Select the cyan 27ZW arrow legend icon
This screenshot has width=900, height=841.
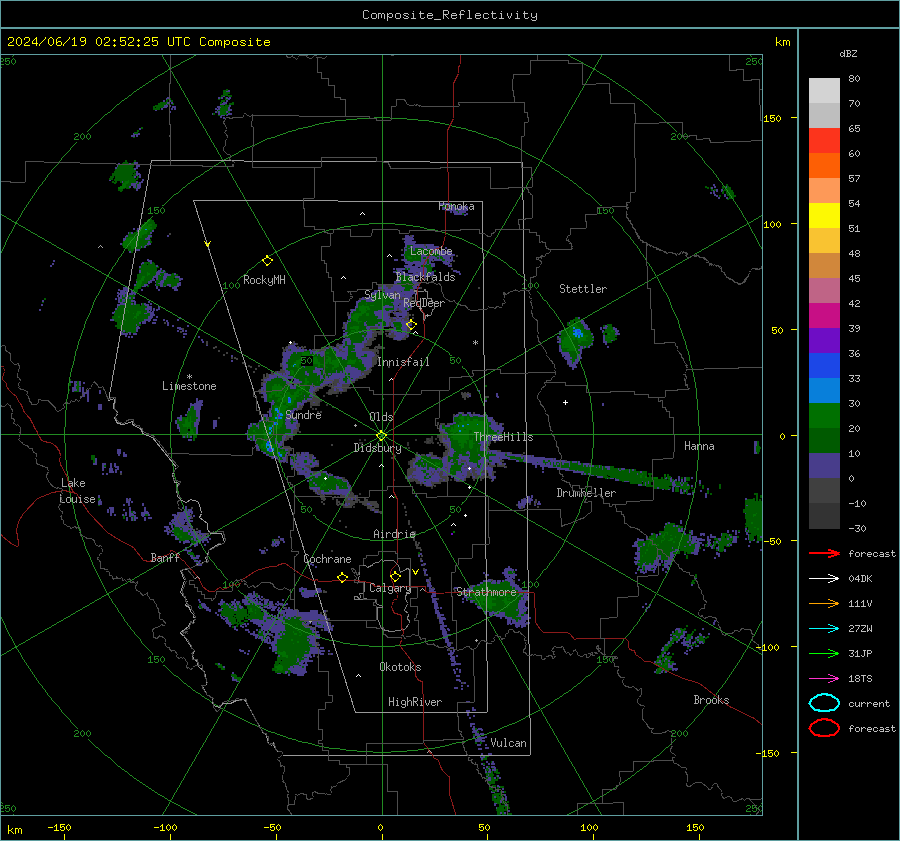824,628
